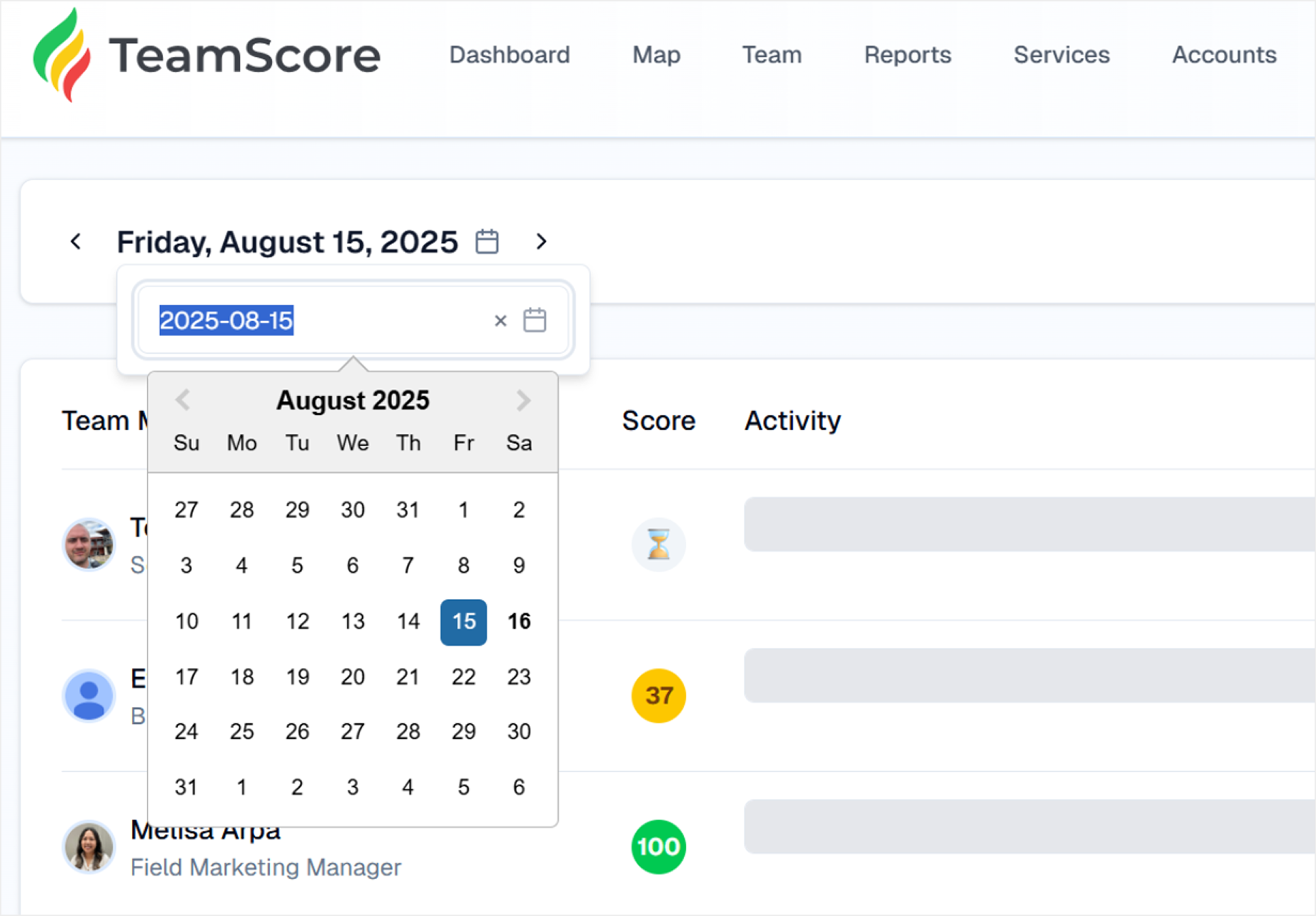Viewport: 1316px width, 916px height.
Task: Select September 6 in the calendar's last row
Action: pyautogui.click(x=519, y=787)
